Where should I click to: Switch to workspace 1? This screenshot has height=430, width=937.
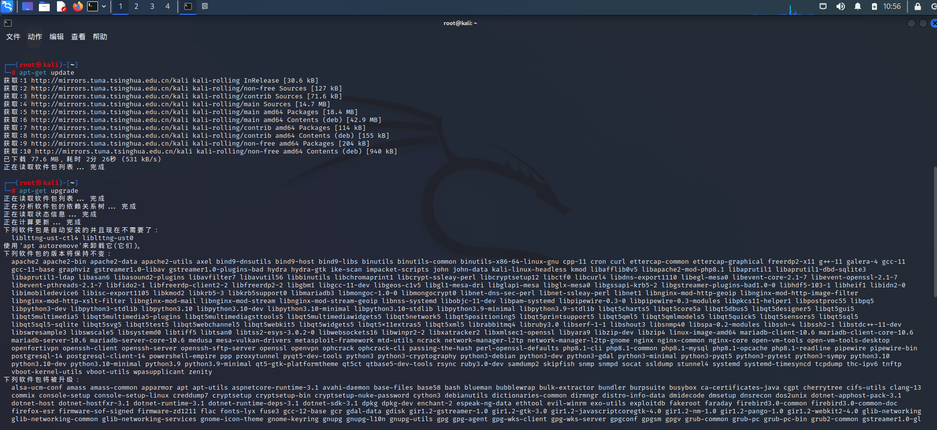pyautogui.click(x=121, y=7)
